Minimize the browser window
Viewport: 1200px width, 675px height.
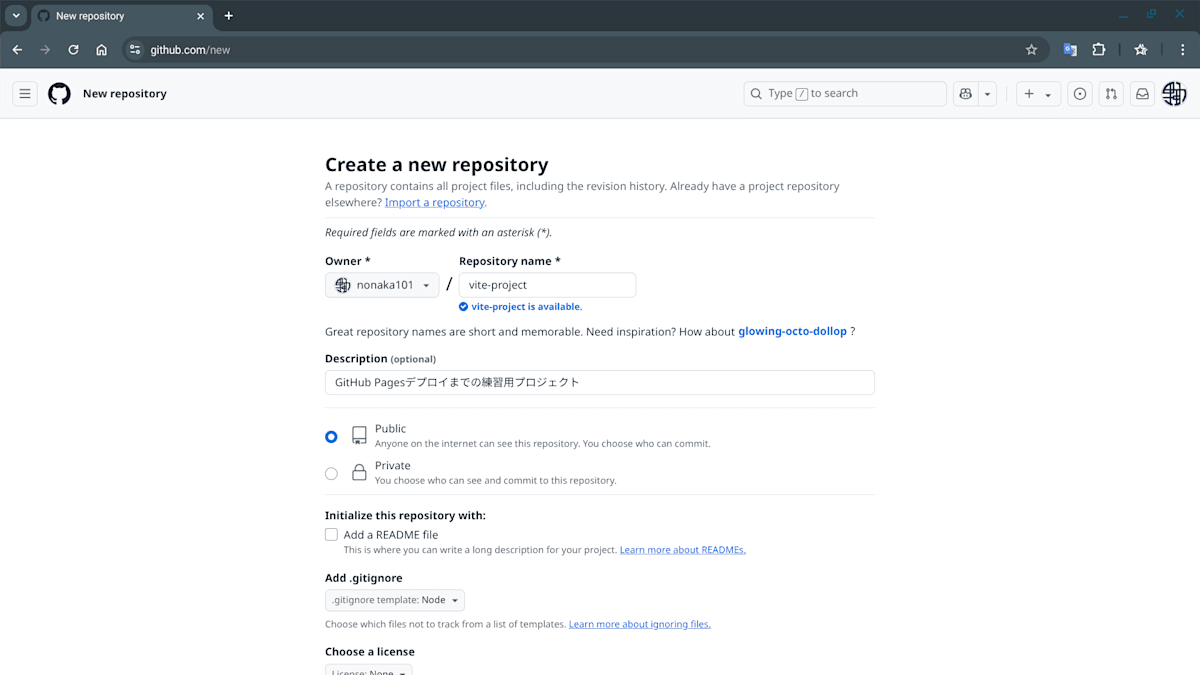[1123, 15]
